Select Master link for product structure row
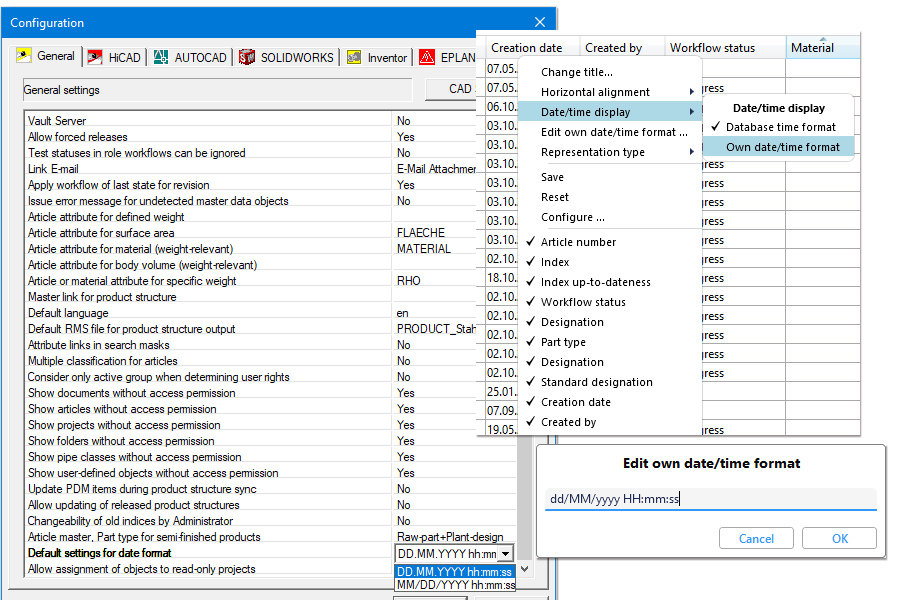The image size is (900, 600). click(x=209, y=297)
